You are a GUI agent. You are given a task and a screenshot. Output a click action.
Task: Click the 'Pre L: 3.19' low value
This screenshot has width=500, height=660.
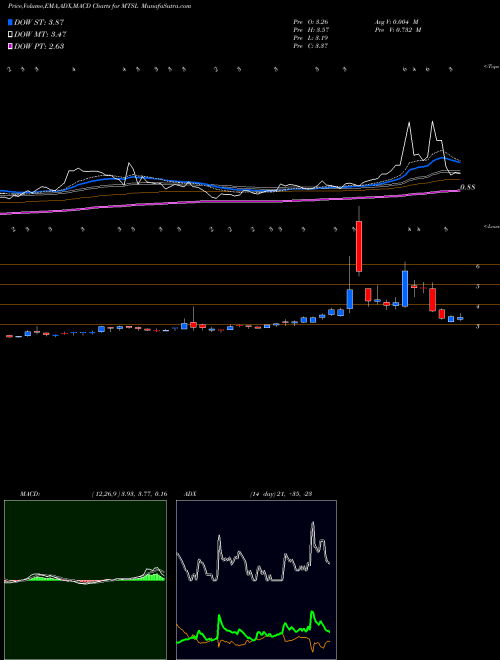click(311, 38)
